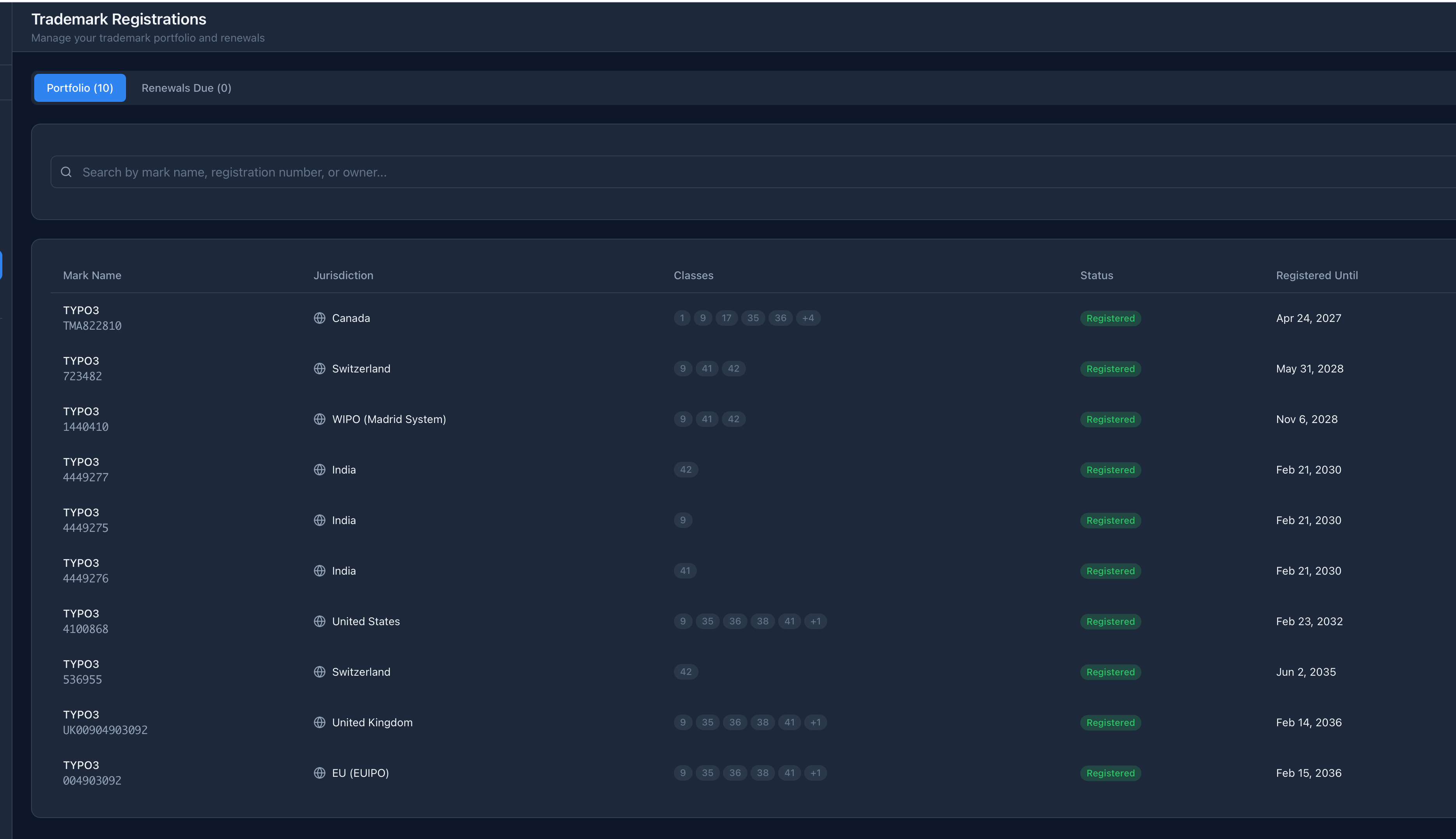
Task: Open the Renewals Due (0) tab
Action: [x=186, y=88]
